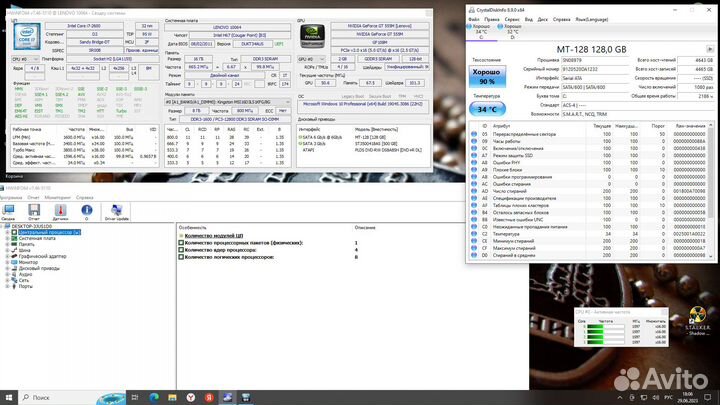Open the CPU #0 selector dropdown

coord(26,59)
